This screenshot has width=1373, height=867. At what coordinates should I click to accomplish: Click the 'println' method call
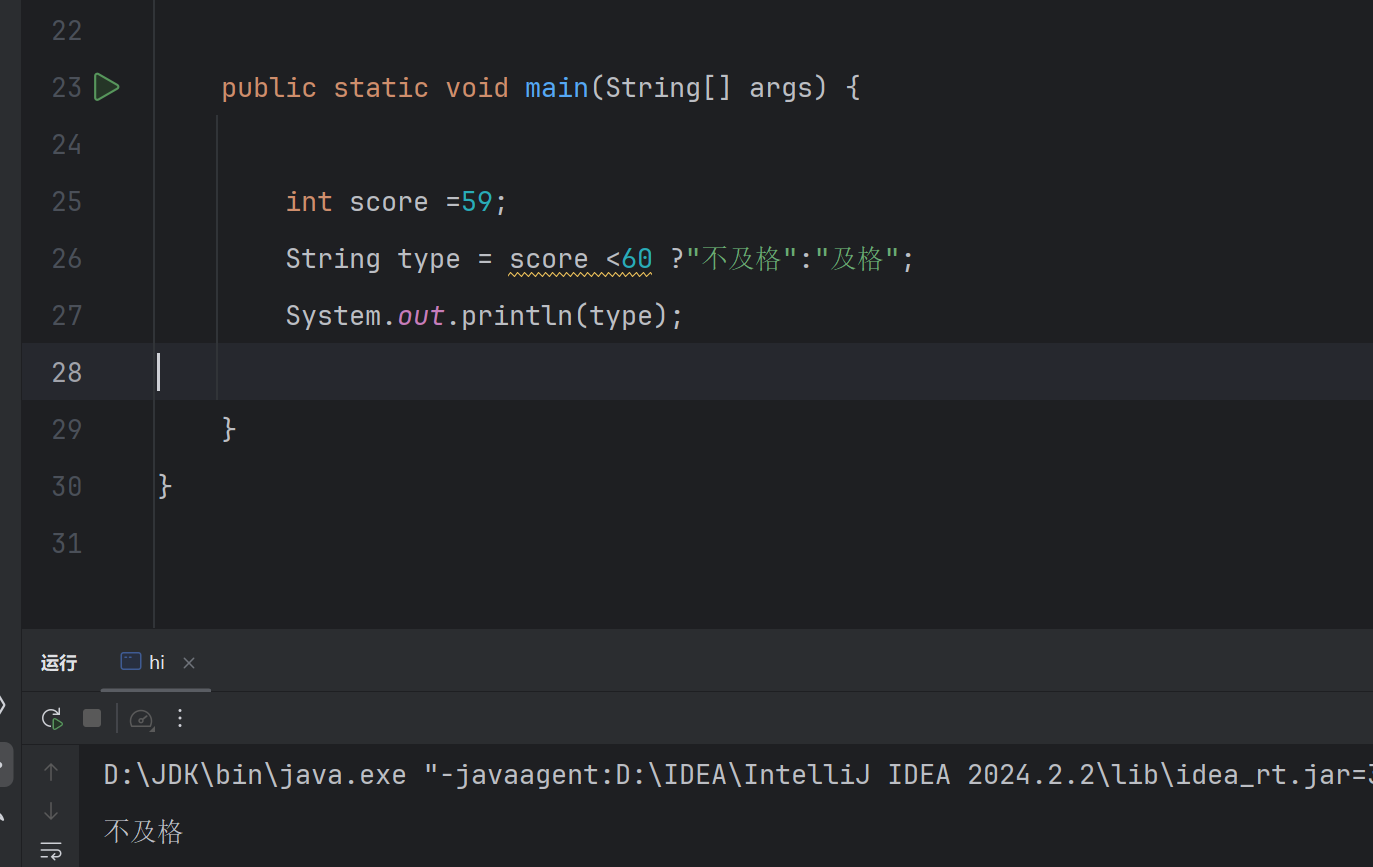[517, 316]
